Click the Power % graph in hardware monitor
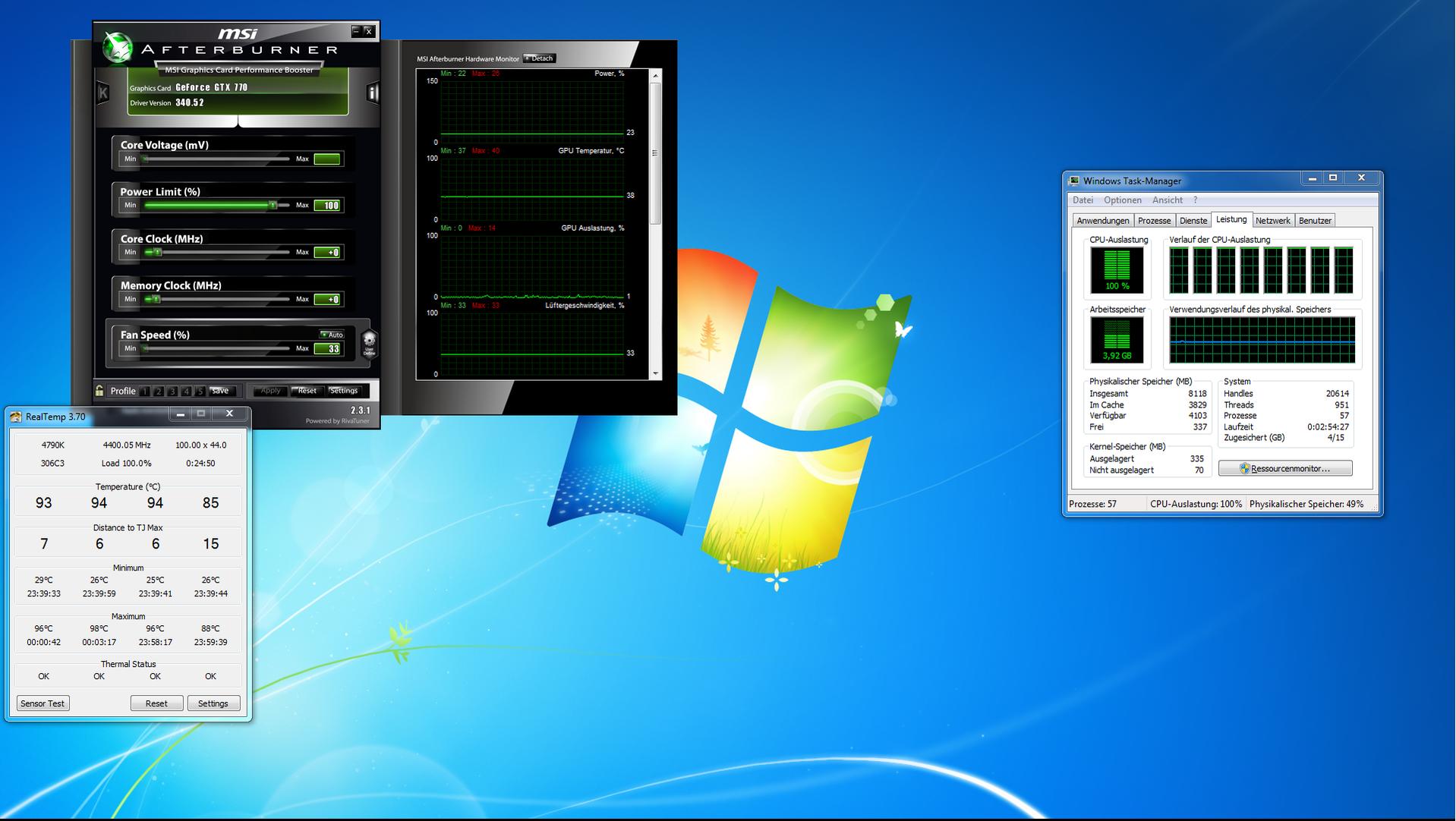Viewport: 1456px width, 821px height. pos(532,112)
